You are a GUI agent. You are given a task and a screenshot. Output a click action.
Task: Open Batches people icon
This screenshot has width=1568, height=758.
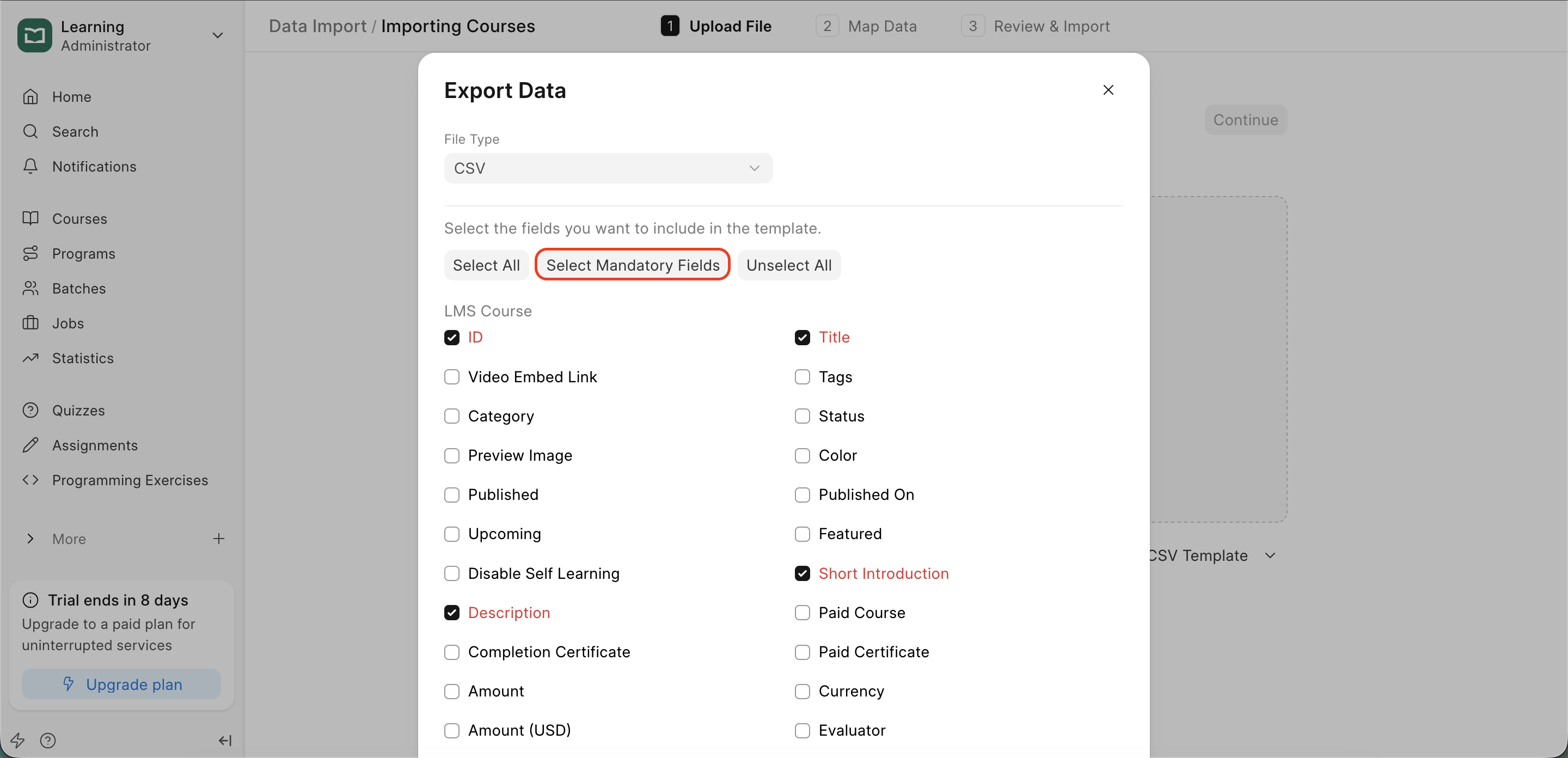click(30, 288)
